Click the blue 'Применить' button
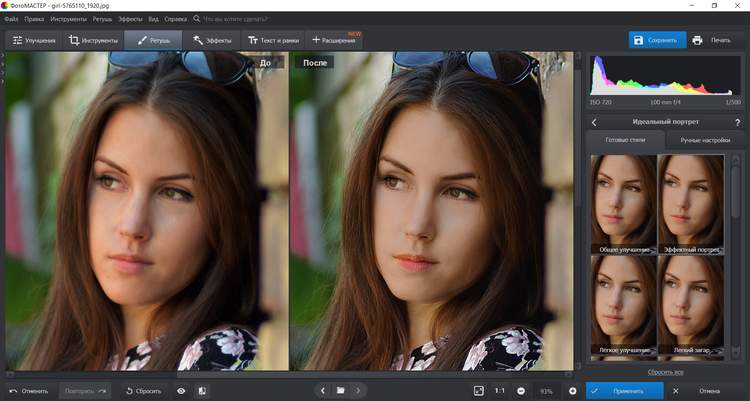The height and width of the screenshot is (401, 750). pos(624,390)
